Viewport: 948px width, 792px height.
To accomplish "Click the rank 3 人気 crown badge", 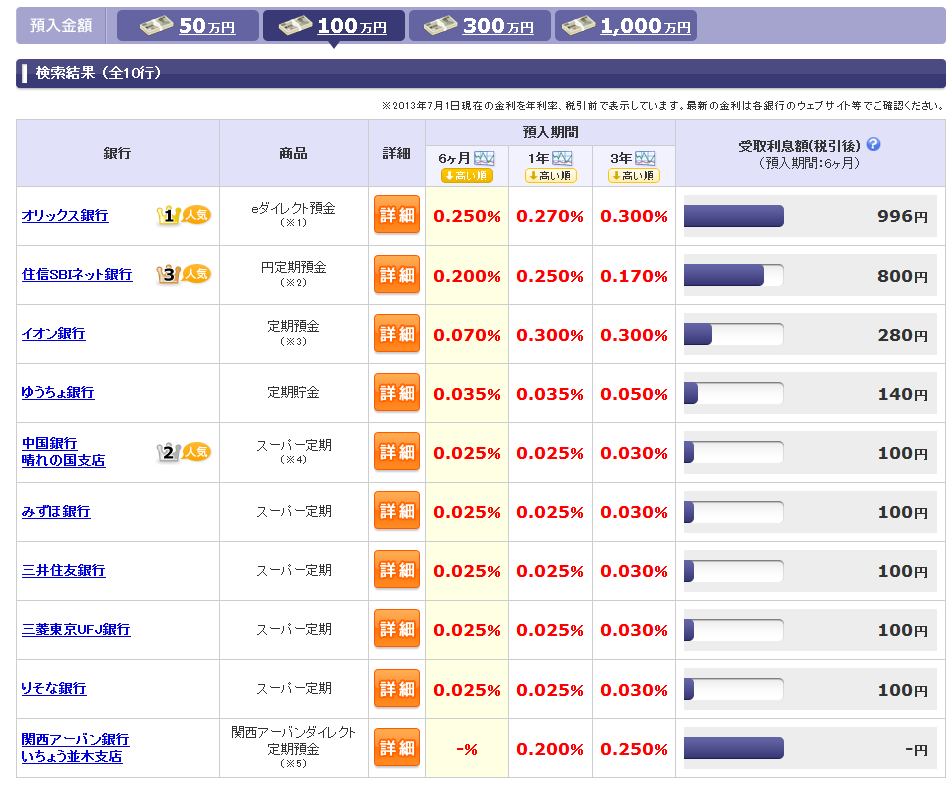I will tap(183, 274).
